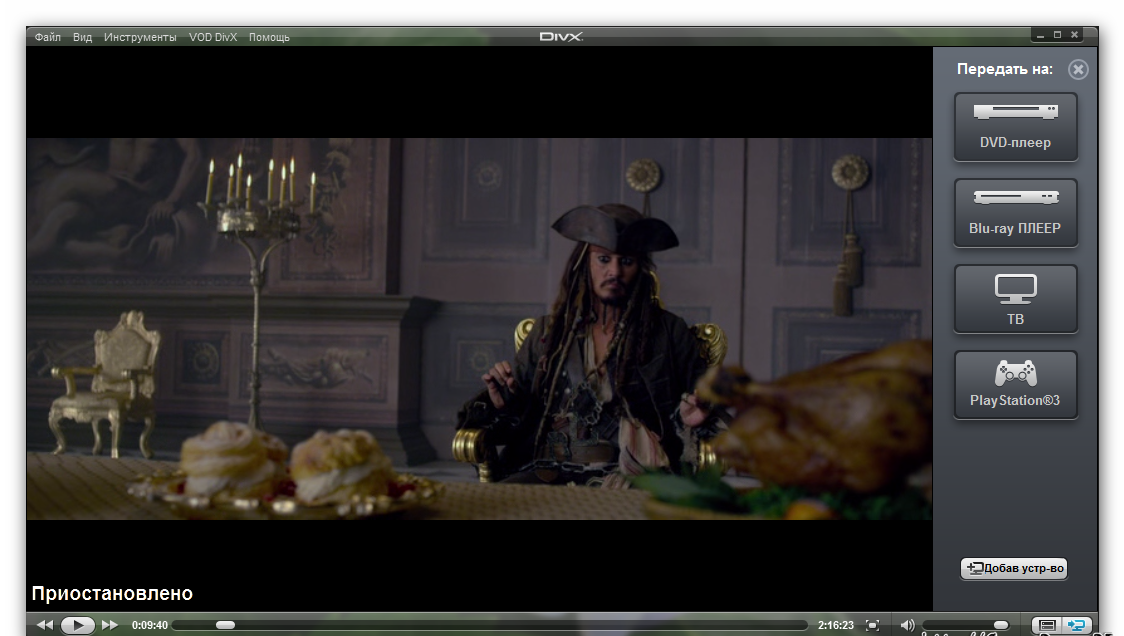
Task: Click the total duration 2:16:23
Action: tap(836, 625)
